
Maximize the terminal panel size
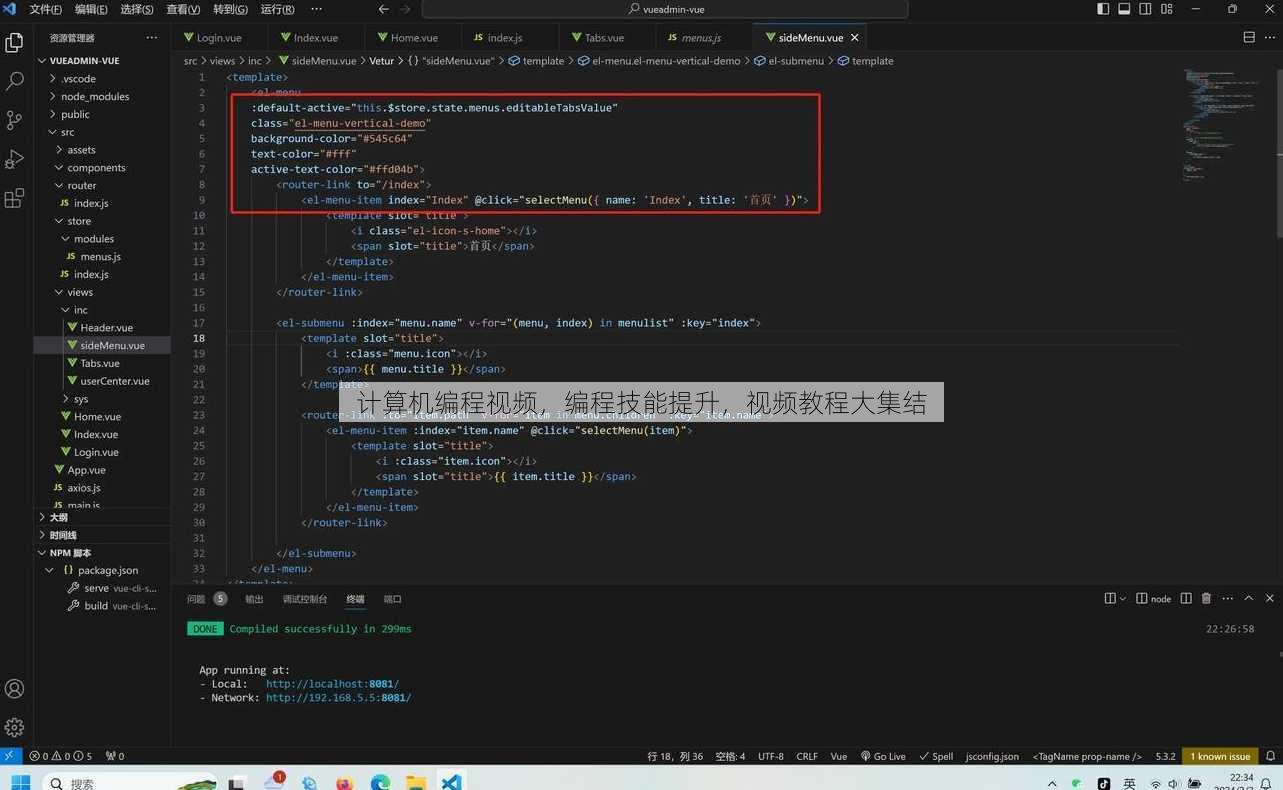pyautogui.click(x=1249, y=599)
